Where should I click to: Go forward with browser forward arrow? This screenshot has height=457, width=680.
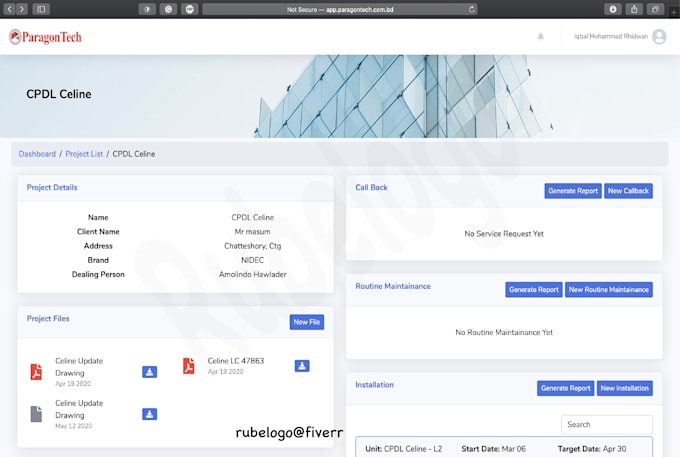[x=22, y=9]
